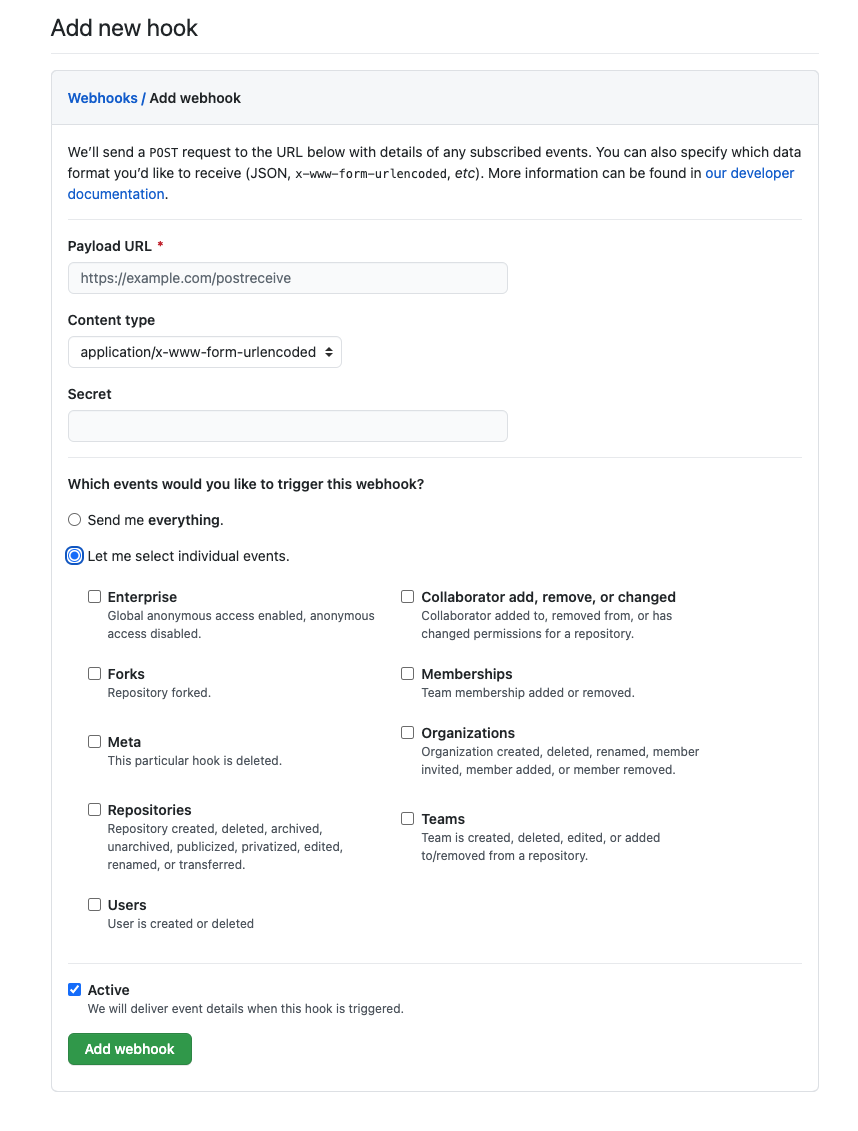This screenshot has height=1131, width=858.
Task: Check the Teams event checkbox
Action: 407,818
